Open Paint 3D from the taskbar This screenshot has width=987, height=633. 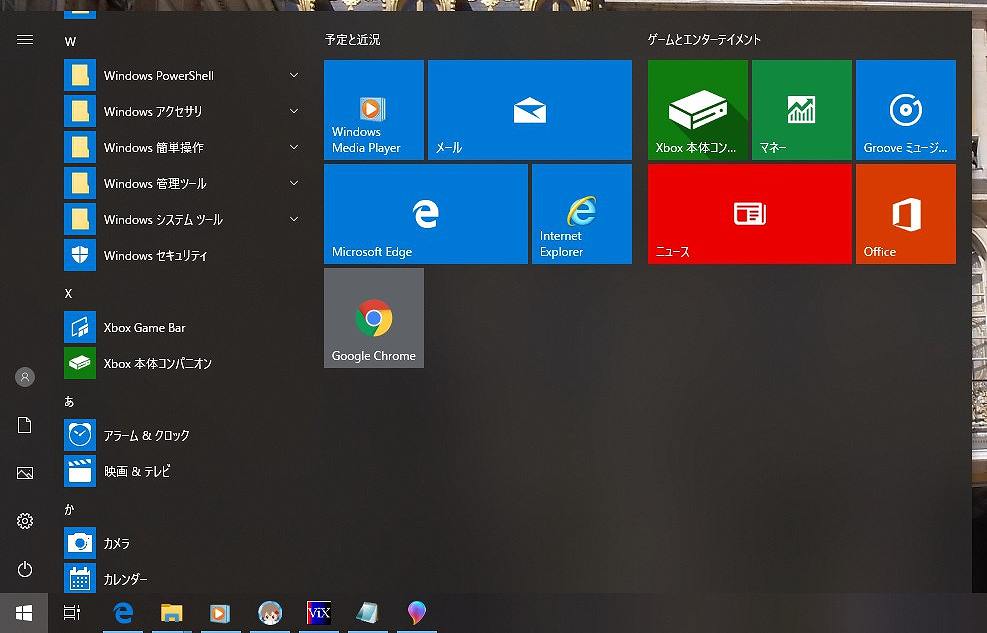pyautogui.click(x=417, y=613)
